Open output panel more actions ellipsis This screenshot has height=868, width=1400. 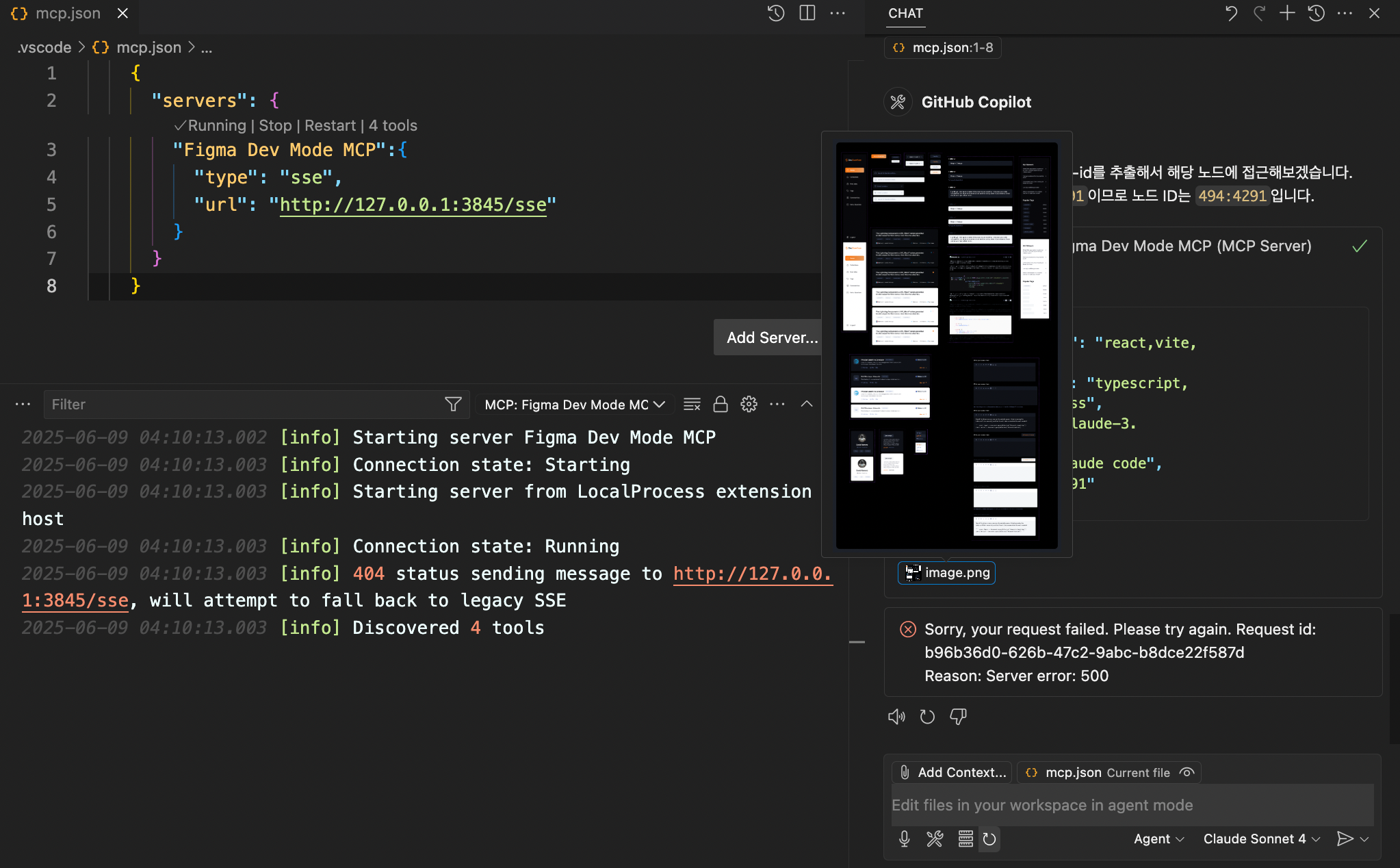(x=777, y=405)
